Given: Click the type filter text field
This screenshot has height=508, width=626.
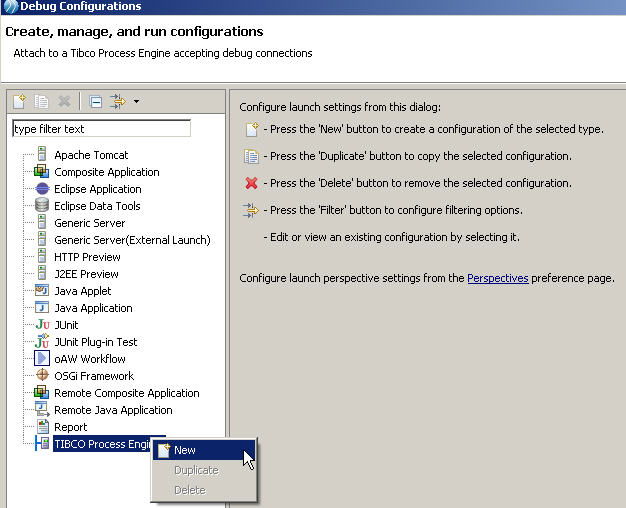Looking at the screenshot, I should (101, 129).
